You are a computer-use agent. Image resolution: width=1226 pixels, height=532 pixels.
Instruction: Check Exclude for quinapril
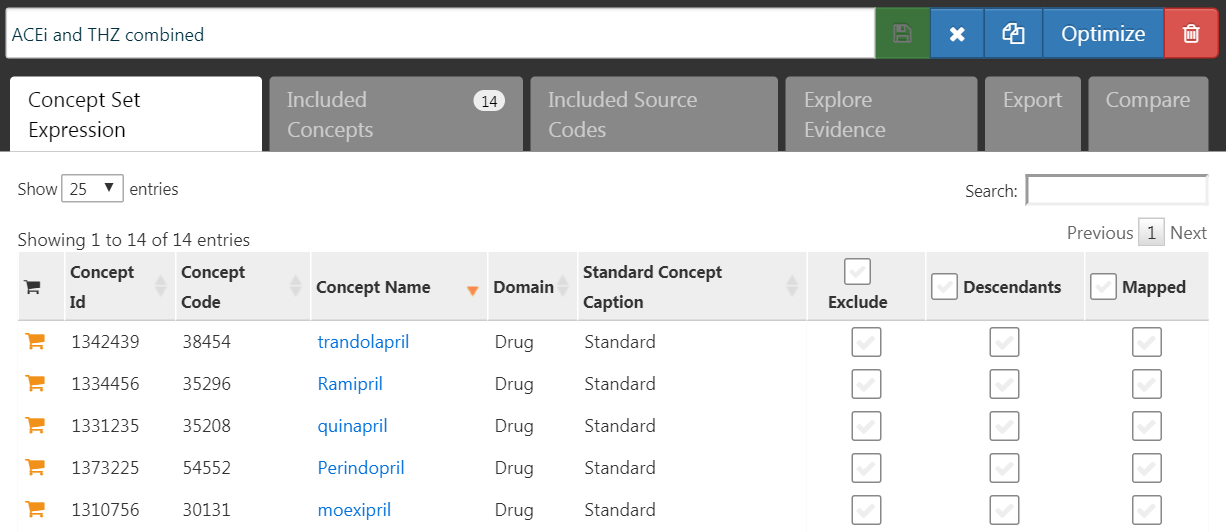pos(866,426)
